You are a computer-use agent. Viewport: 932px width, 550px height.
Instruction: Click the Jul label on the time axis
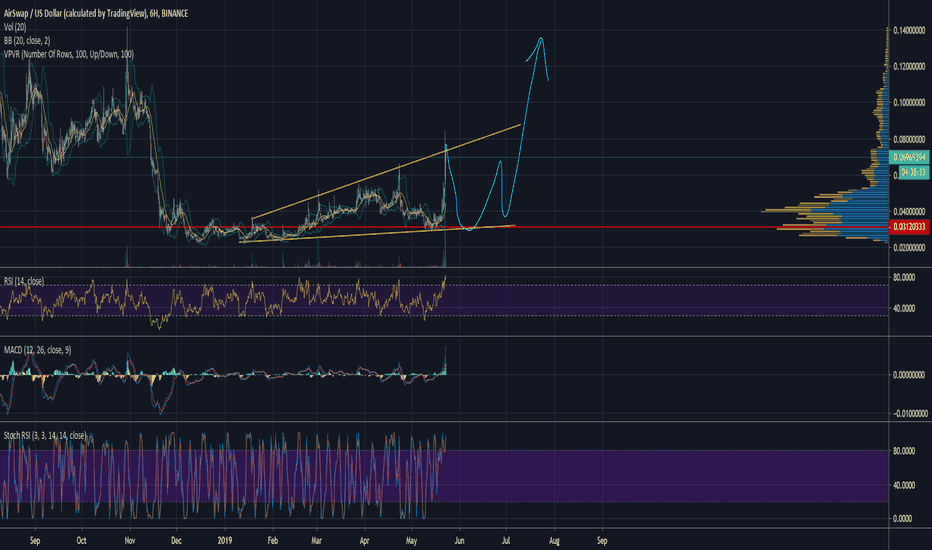tap(506, 540)
